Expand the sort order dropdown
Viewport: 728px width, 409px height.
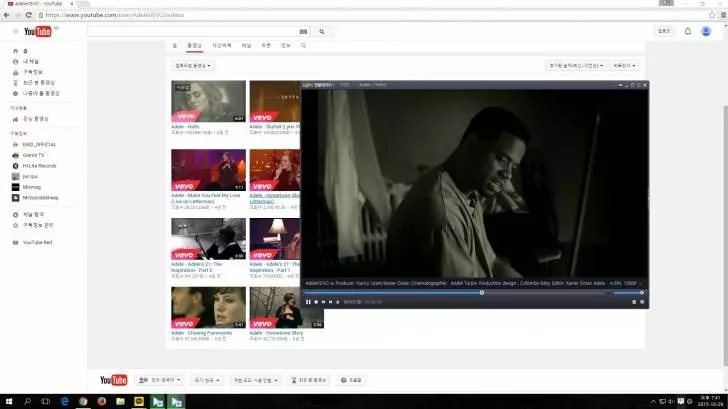click(x=576, y=66)
